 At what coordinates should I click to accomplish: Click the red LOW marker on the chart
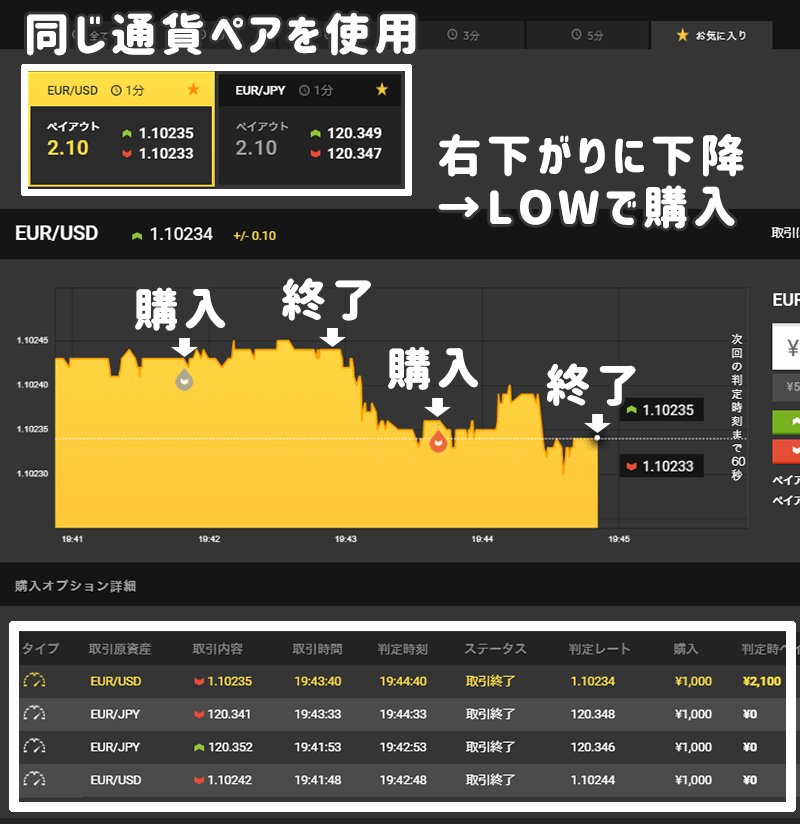pos(438,442)
